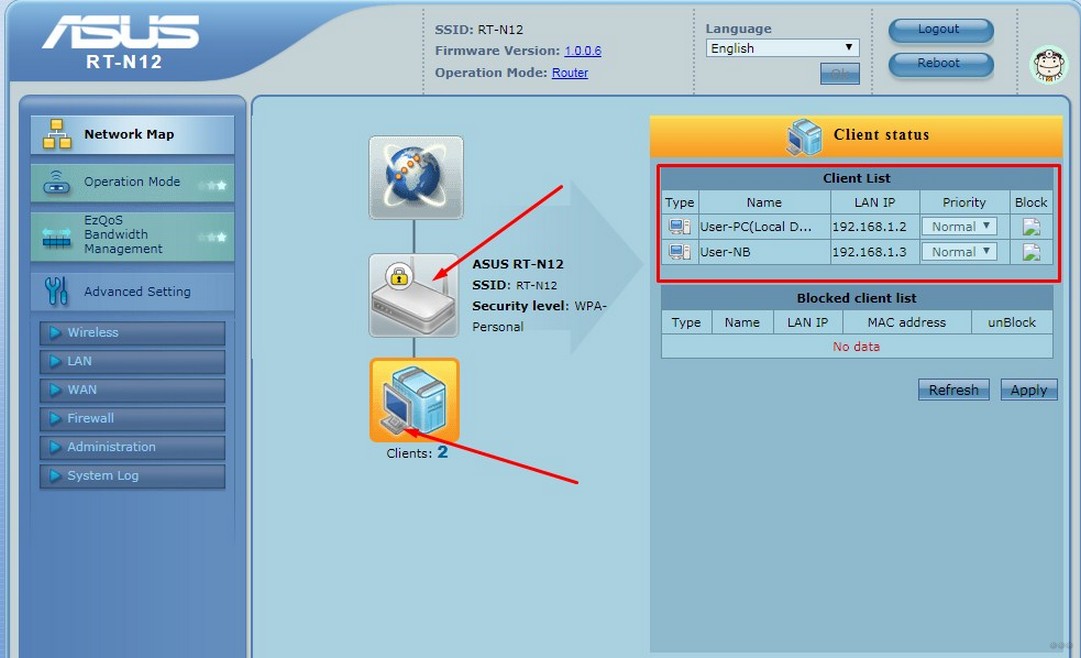Click the EzQoS Bandwidth Management icon
This screenshot has height=658, width=1081.
(x=57, y=237)
